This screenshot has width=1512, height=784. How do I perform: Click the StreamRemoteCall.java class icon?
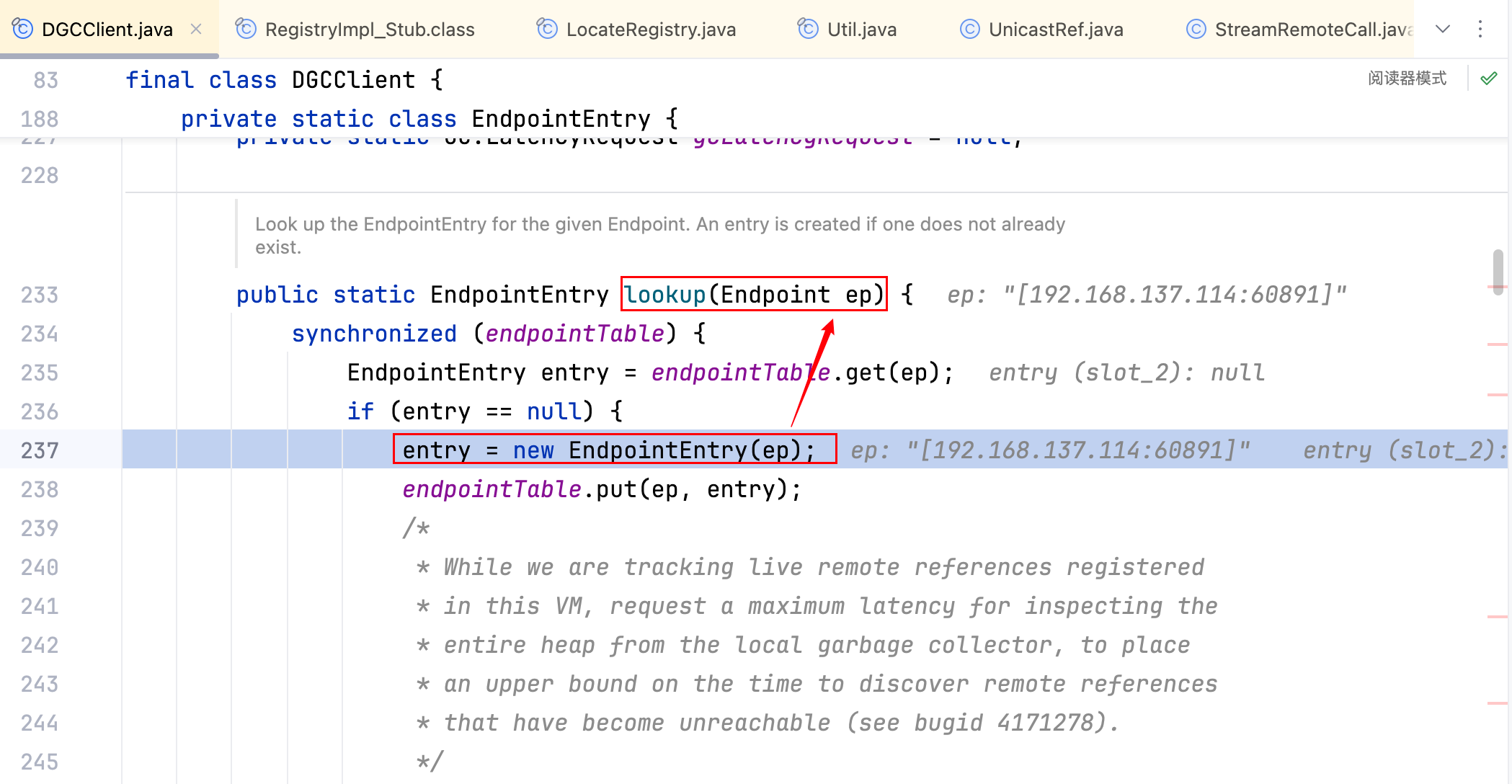point(1196,29)
